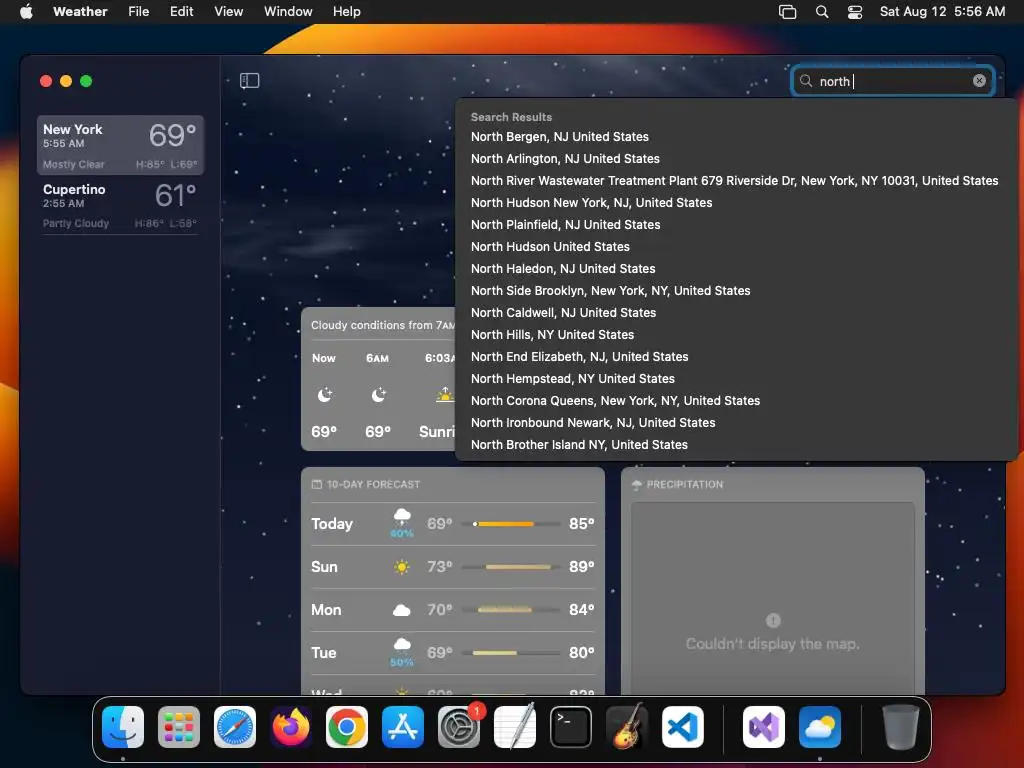1024x768 pixels.
Task: Open the View menu
Action: click(229, 11)
